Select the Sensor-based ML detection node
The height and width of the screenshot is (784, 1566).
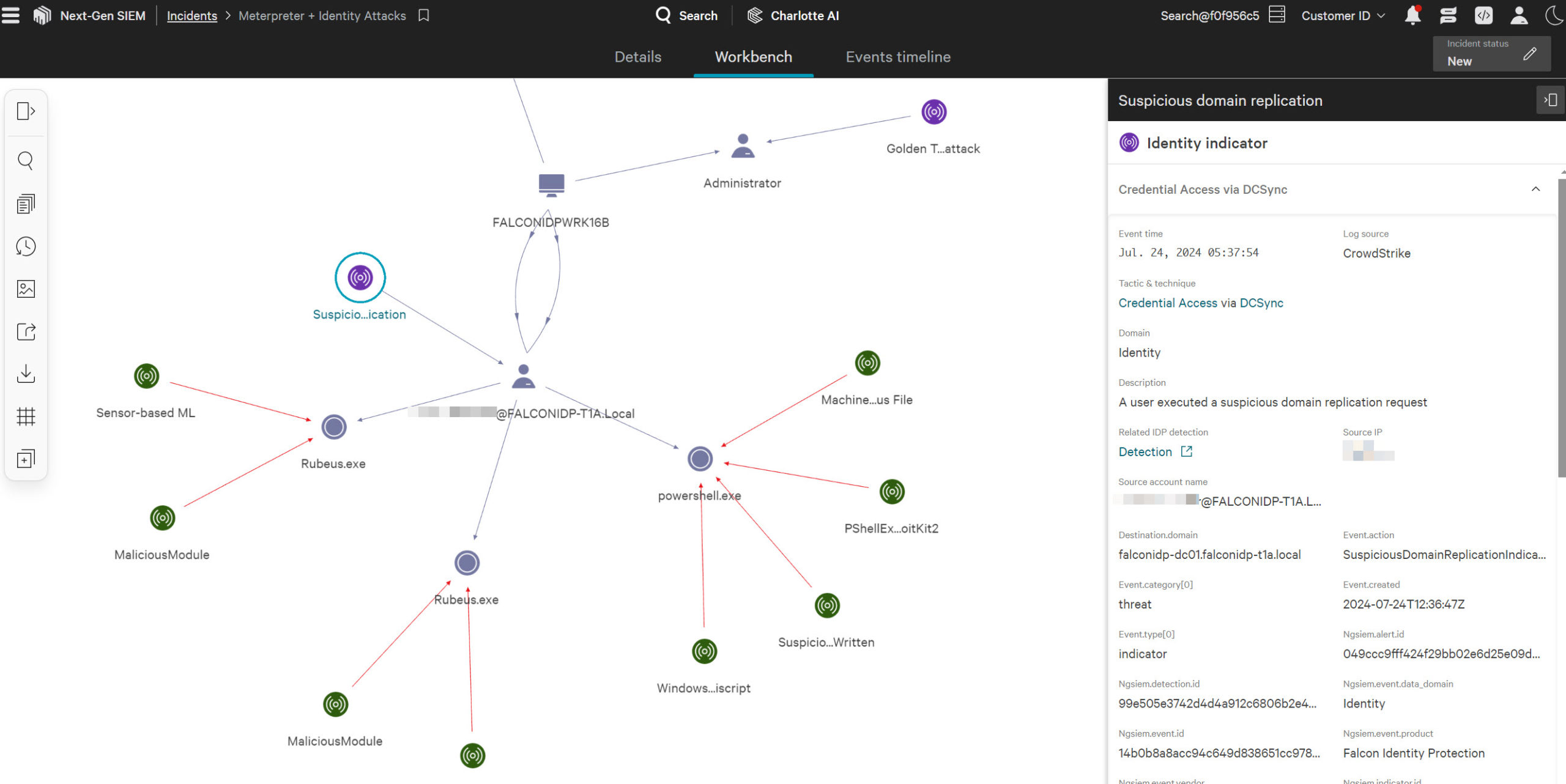click(x=147, y=376)
